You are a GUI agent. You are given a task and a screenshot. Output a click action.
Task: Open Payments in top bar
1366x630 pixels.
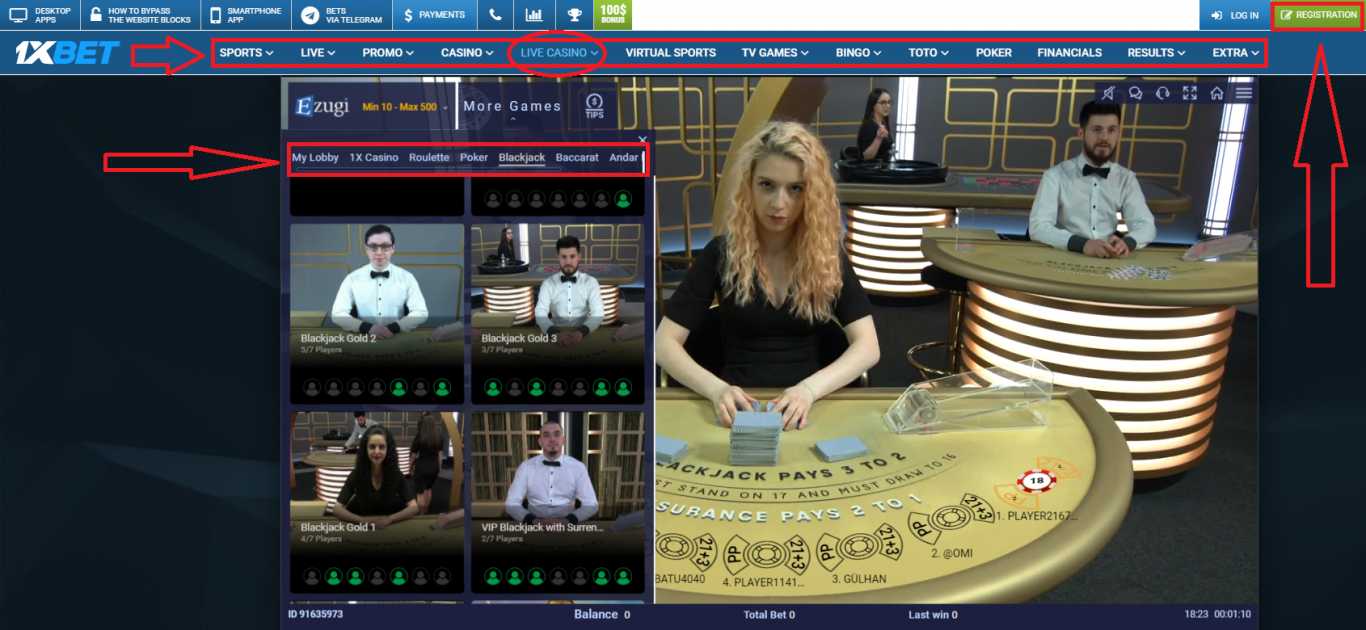[434, 15]
